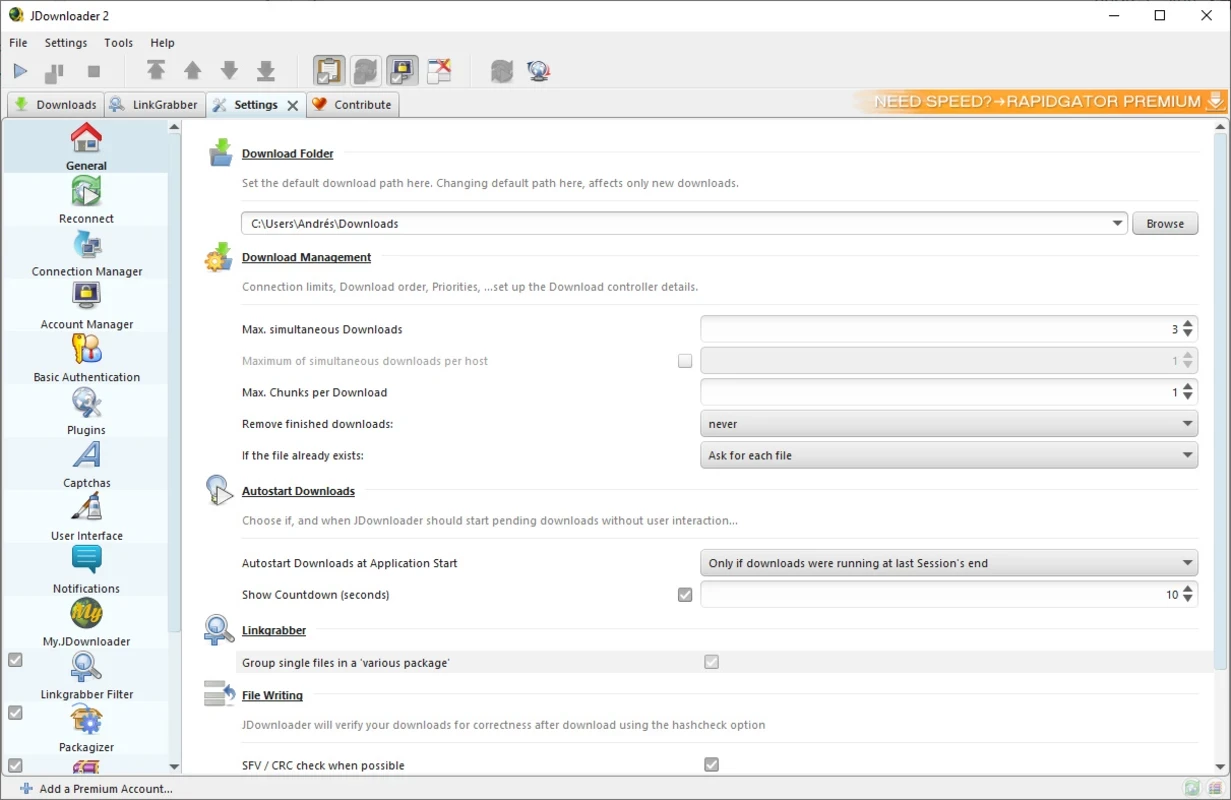Click Add a Premium Account link

tap(96, 789)
